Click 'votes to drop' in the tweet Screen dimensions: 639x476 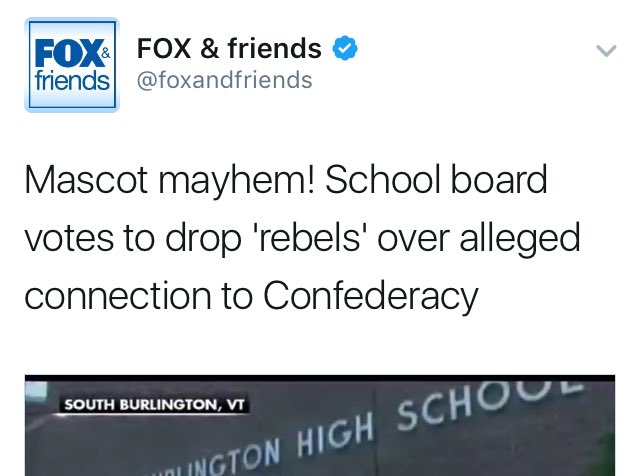[133, 240]
